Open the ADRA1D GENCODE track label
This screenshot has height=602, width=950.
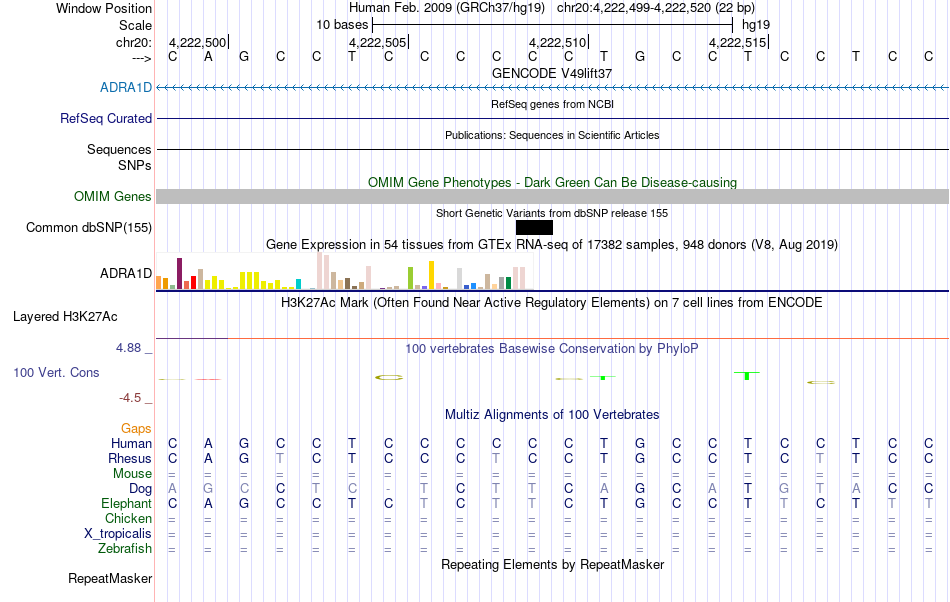pyautogui.click(x=126, y=87)
